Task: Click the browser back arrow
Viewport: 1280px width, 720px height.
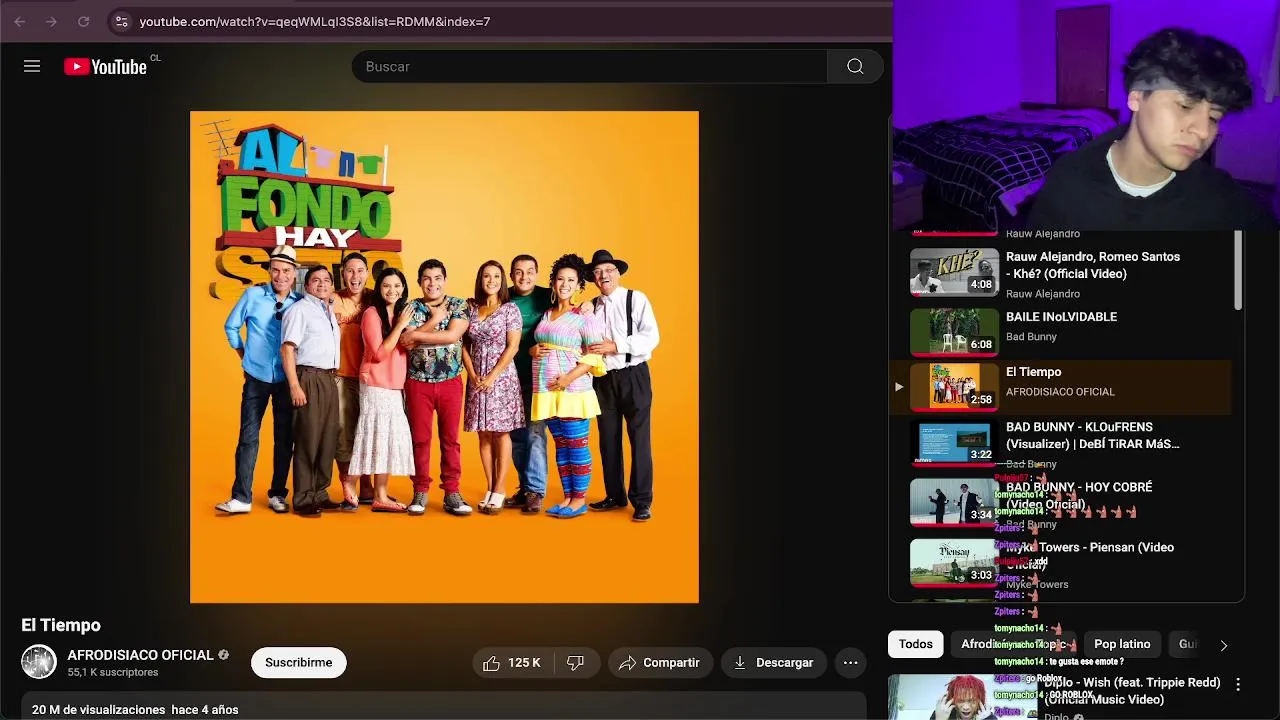Action: 20,21
